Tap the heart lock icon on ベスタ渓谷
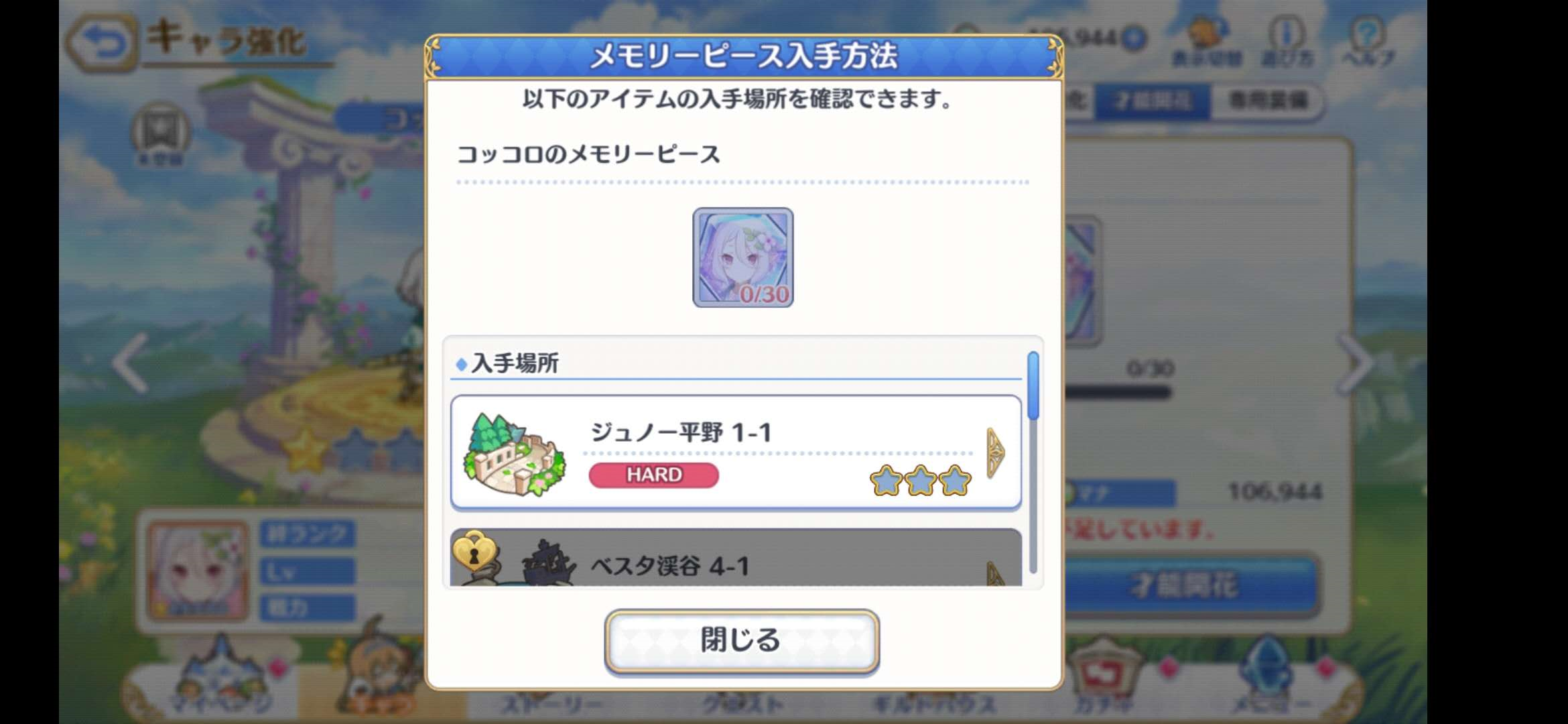The height and width of the screenshot is (724, 1568). tap(475, 550)
